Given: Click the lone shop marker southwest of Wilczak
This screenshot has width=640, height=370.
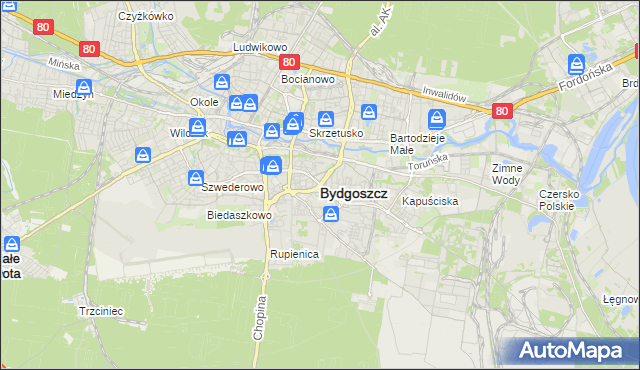Looking at the screenshot, I should click(x=142, y=155).
